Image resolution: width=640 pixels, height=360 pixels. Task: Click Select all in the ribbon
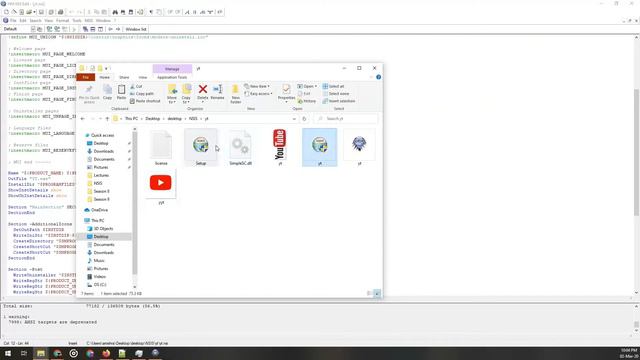333,87
